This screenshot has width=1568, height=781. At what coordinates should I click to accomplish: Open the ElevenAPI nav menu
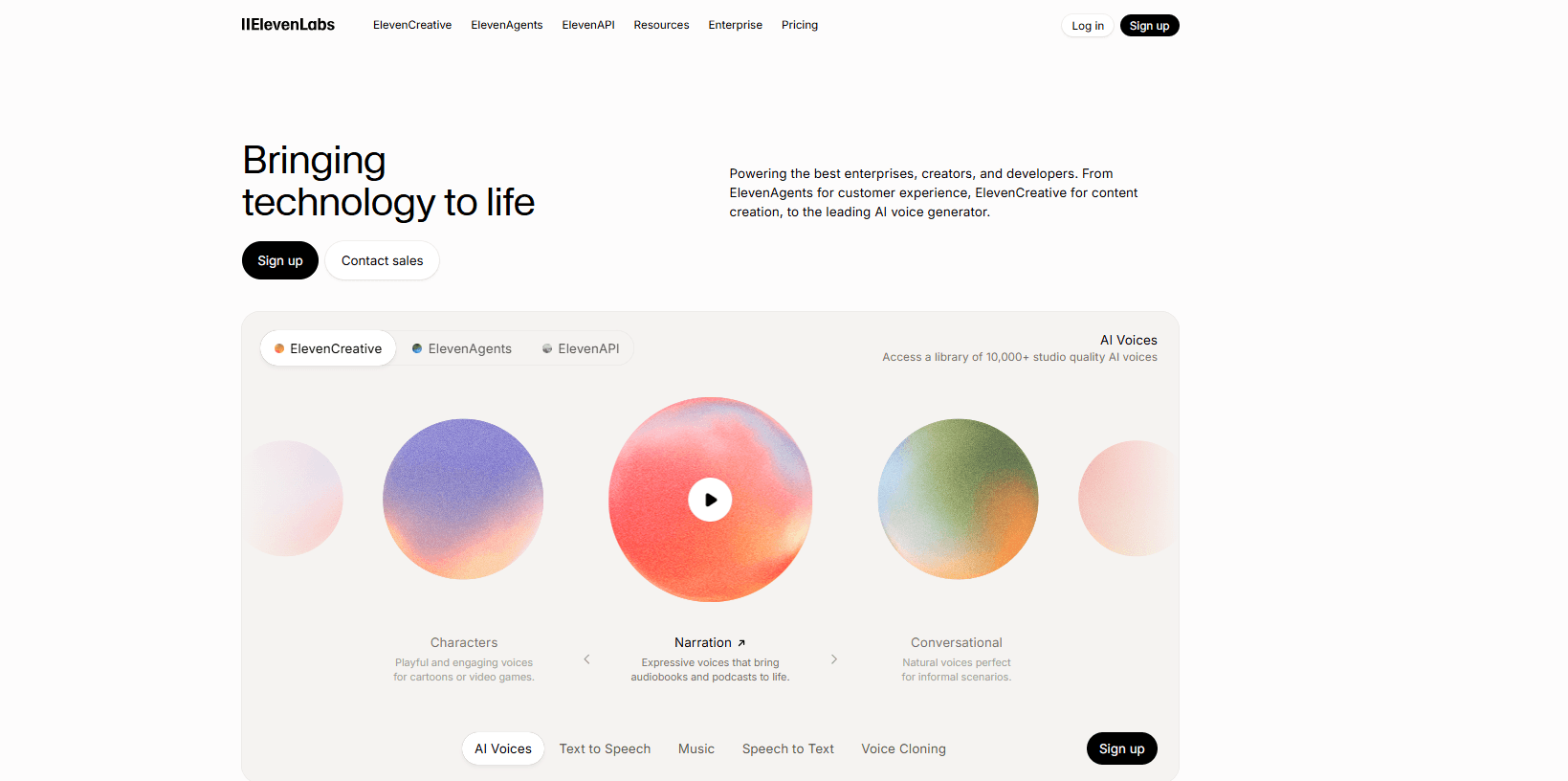pos(588,25)
